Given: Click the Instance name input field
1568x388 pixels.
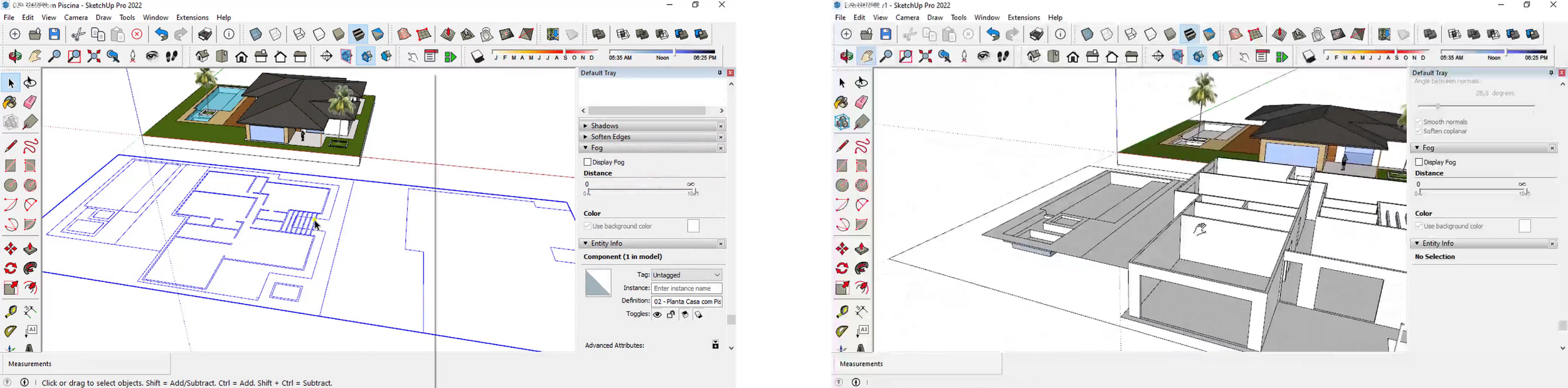Looking at the screenshot, I should point(687,288).
